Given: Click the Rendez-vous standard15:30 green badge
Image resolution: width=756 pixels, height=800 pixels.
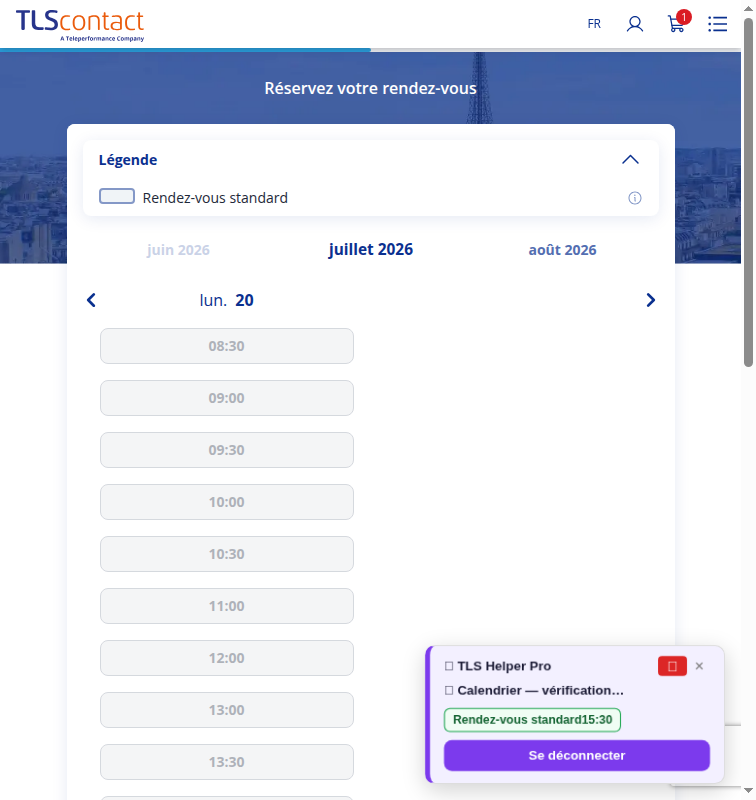Looking at the screenshot, I should (532, 720).
